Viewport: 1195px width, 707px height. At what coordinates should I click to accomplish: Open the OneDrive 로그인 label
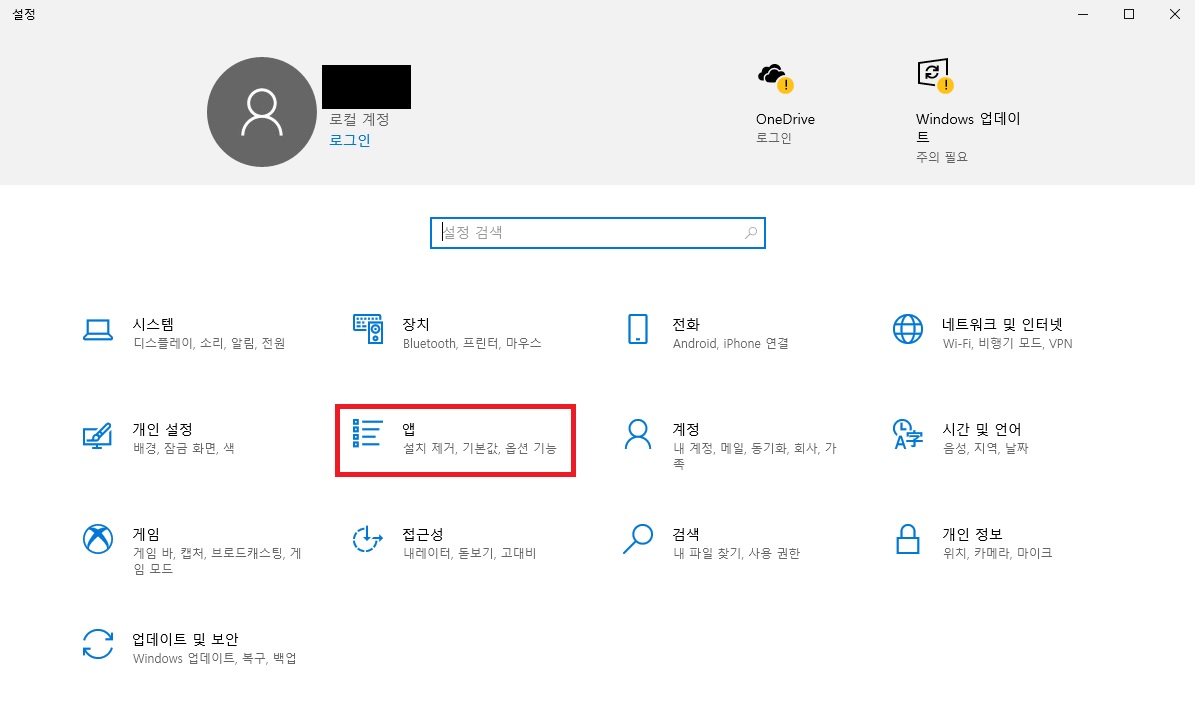pyautogui.click(x=774, y=138)
